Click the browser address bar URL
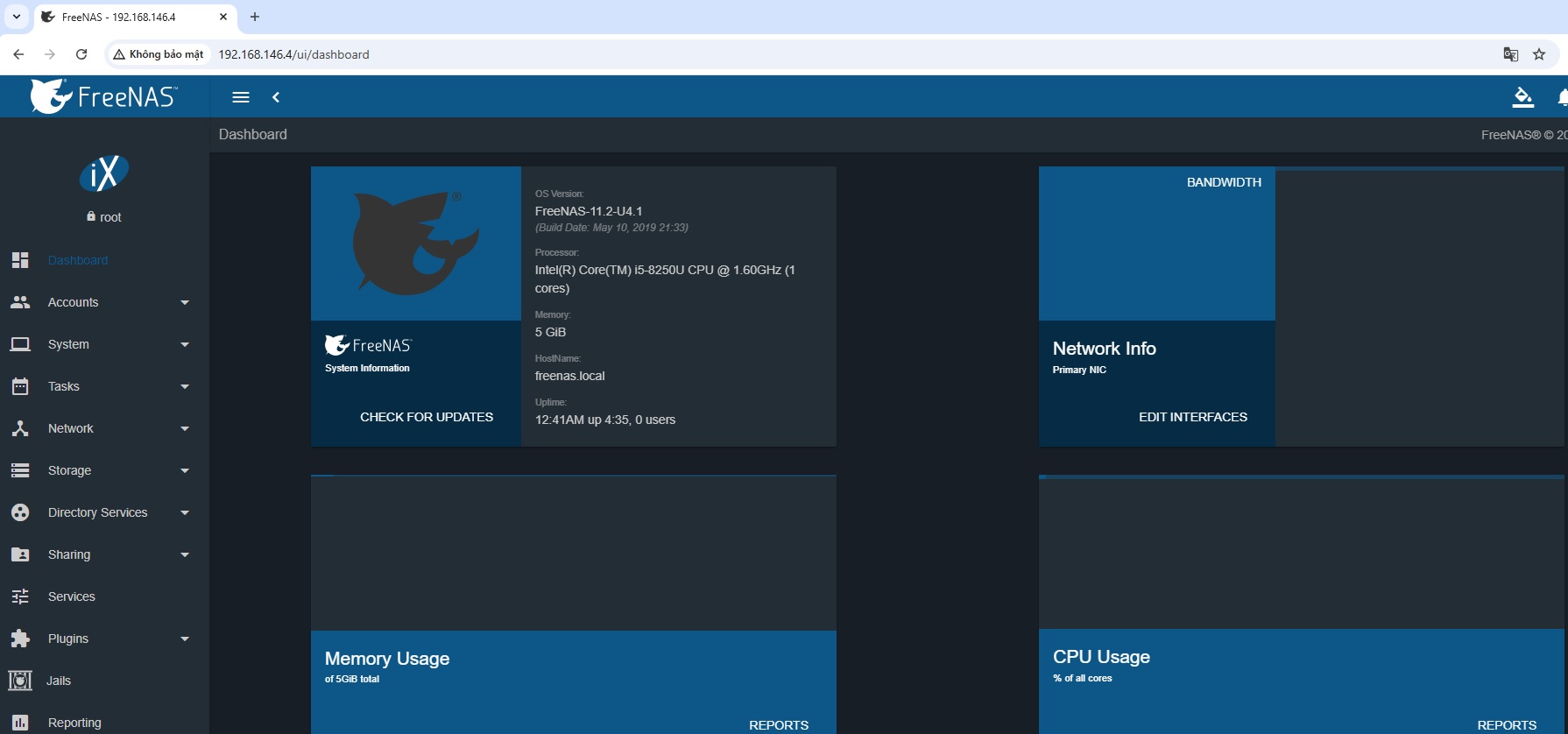This screenshot has width=1568, height=734. coord(293,54)
